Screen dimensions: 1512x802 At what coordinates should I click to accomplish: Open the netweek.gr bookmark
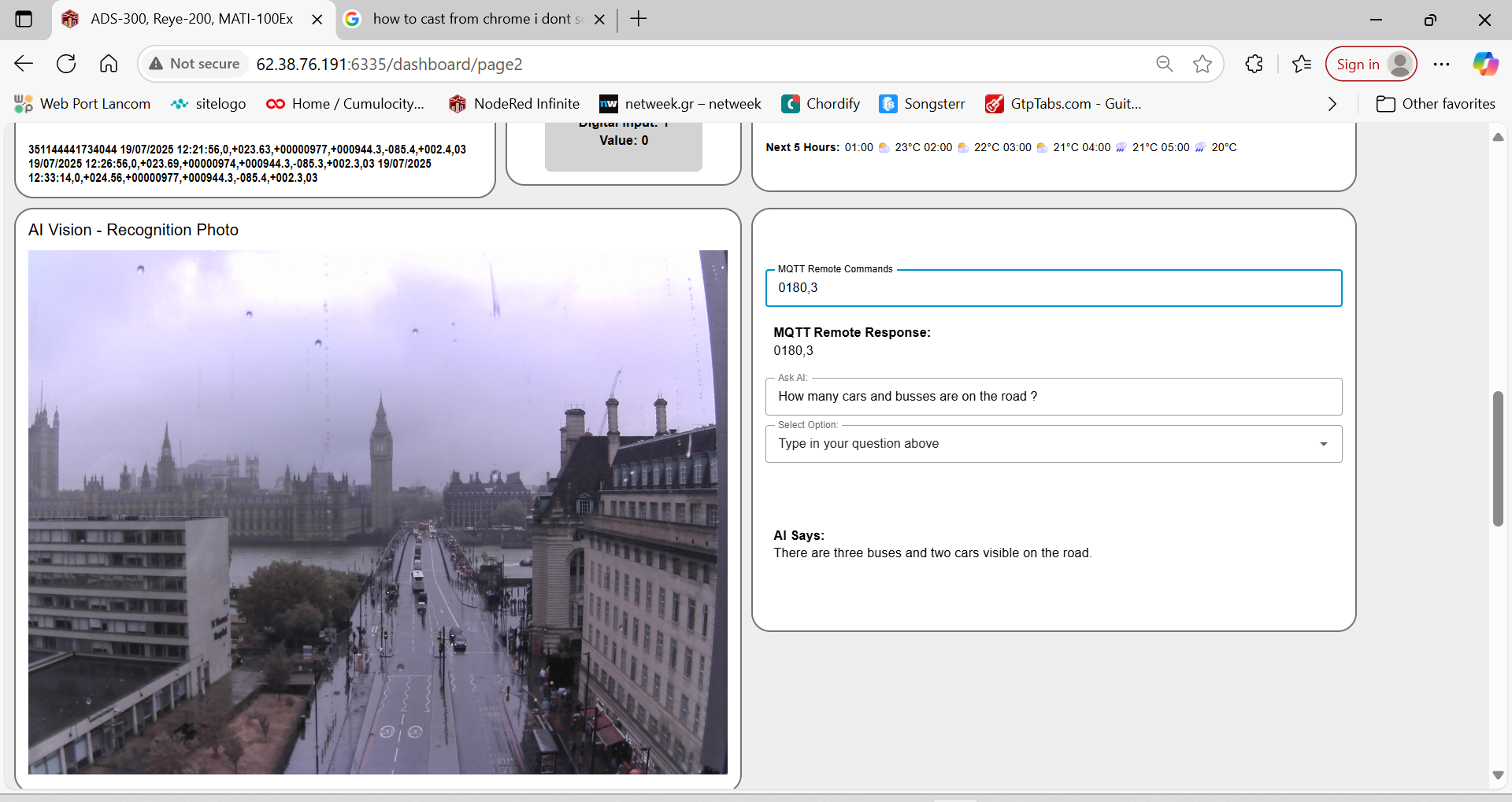click(x=680, y=104)
